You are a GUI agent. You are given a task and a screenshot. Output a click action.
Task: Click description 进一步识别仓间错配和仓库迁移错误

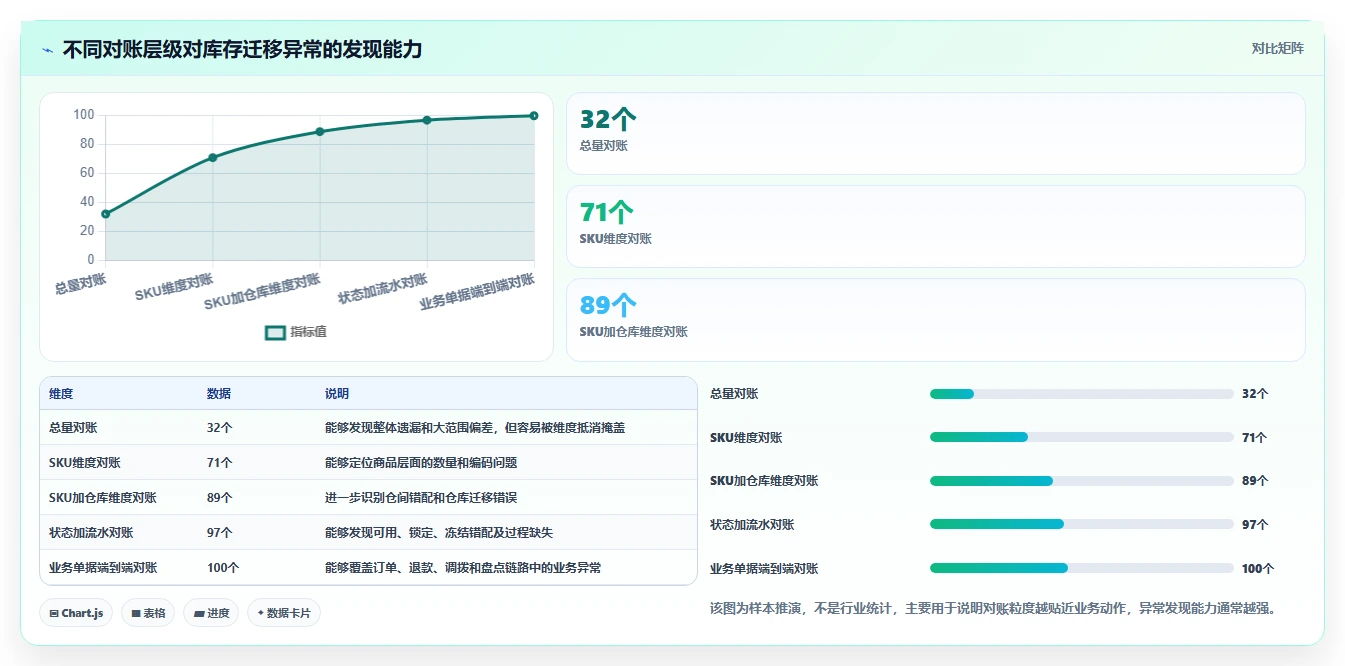421,497
